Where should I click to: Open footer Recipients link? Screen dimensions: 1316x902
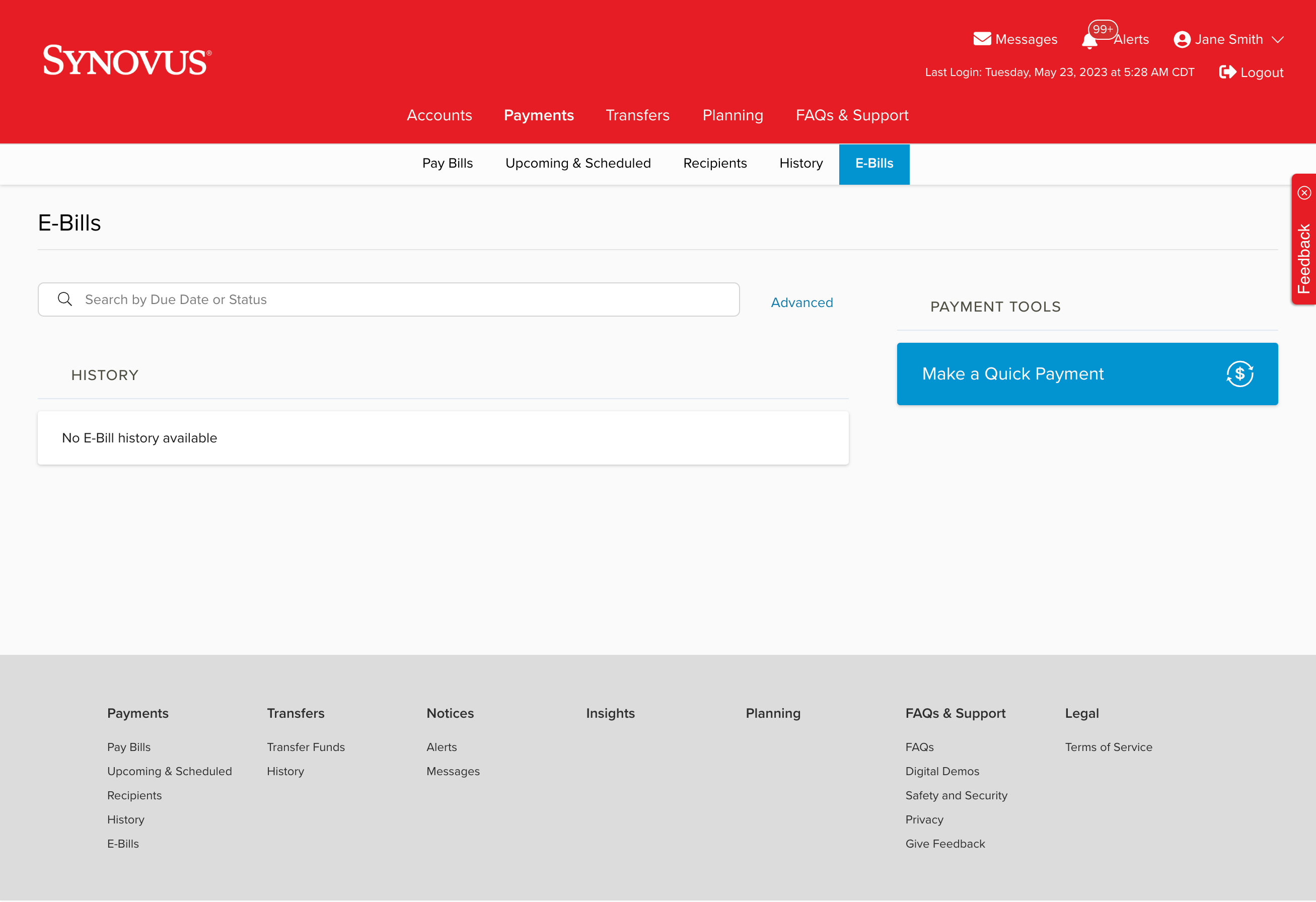coord(134,796)
